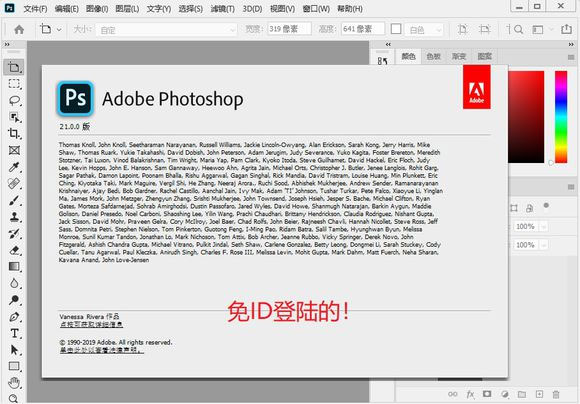Open the opacity 100% dropdown arrow
This screenshot has width=580, height=404.
[543, 226]
